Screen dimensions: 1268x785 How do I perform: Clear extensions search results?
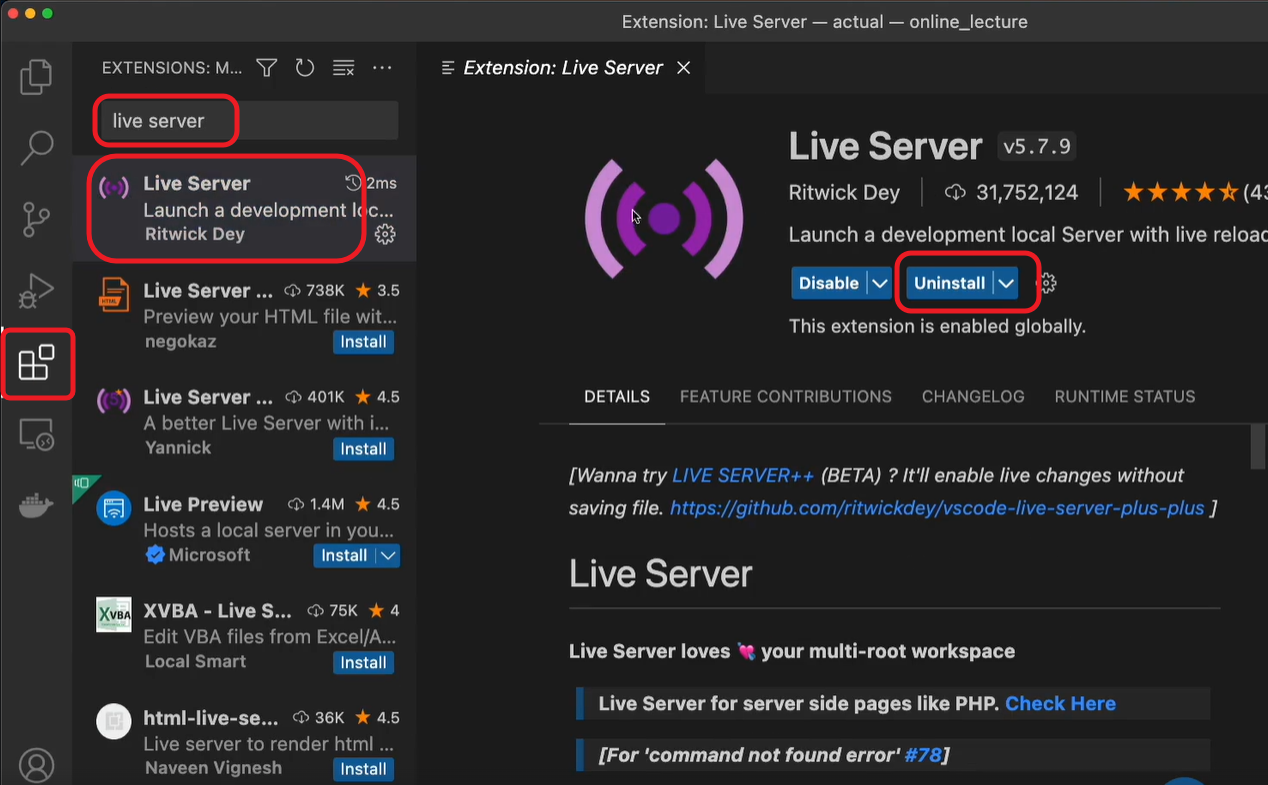343,68
